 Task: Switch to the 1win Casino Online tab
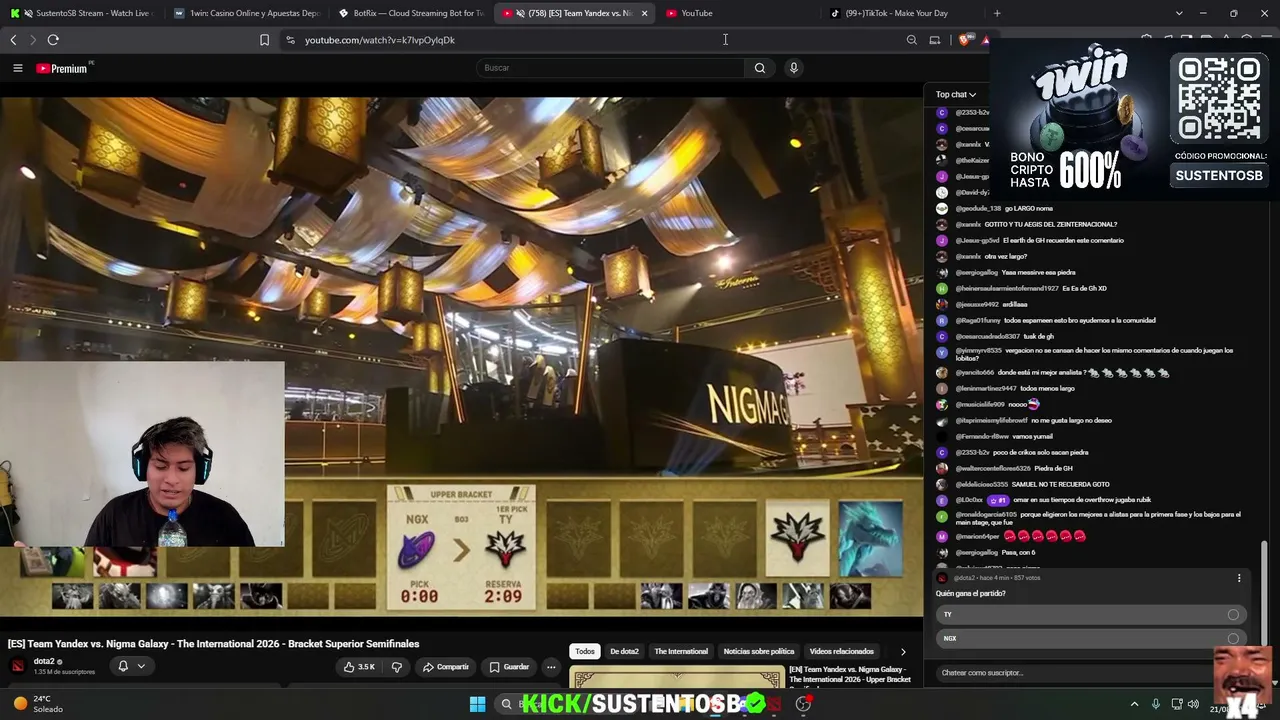click(x=247, y=13)
